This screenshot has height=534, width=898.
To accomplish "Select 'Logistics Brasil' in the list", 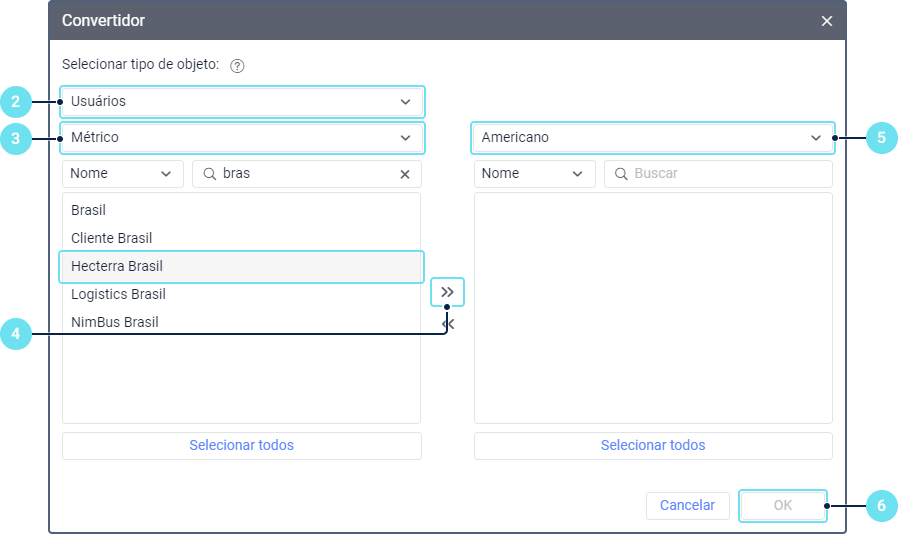I will [x=241, y=295].
